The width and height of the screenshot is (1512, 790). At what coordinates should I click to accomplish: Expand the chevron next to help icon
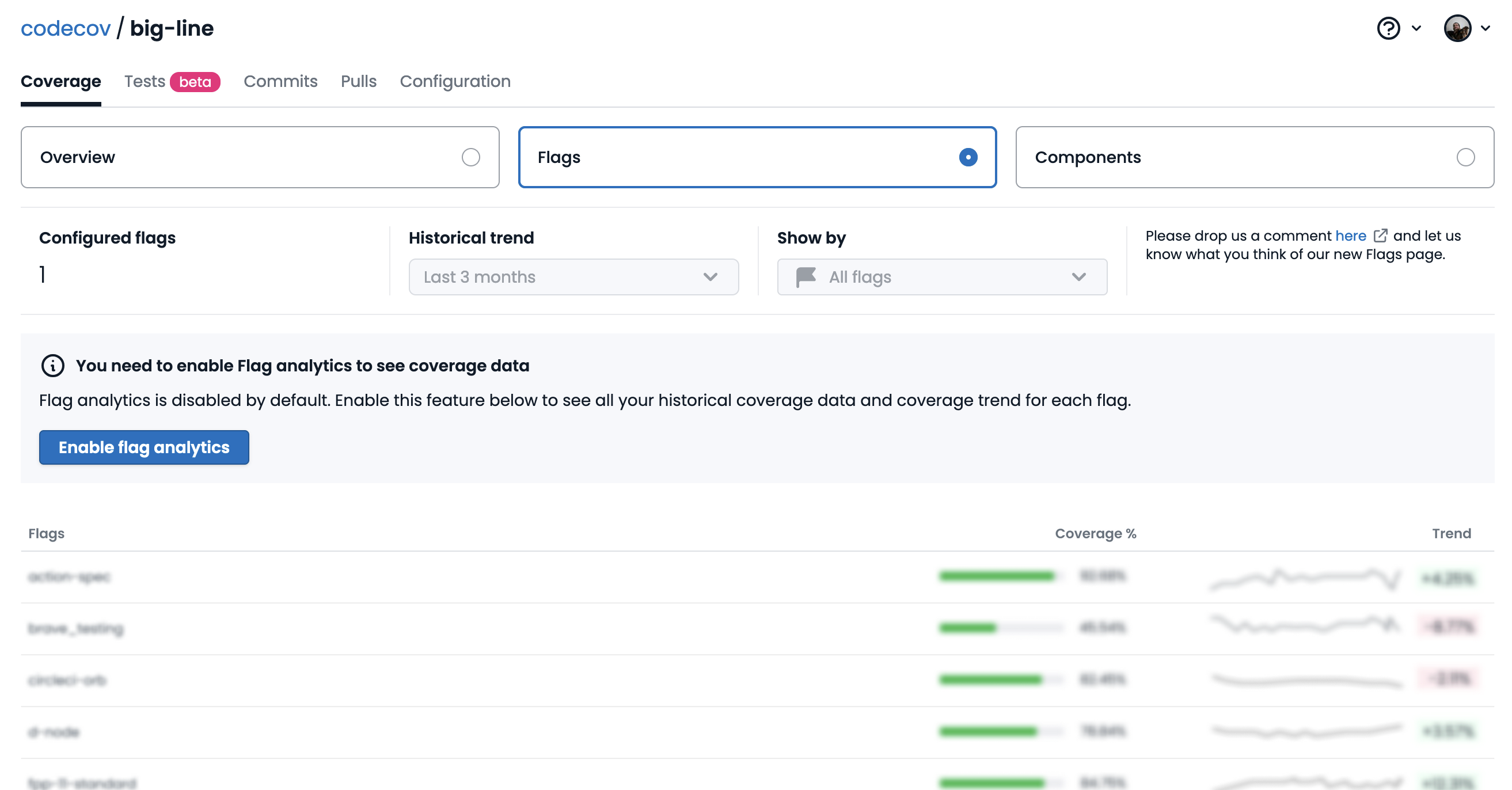(1416, 28)
